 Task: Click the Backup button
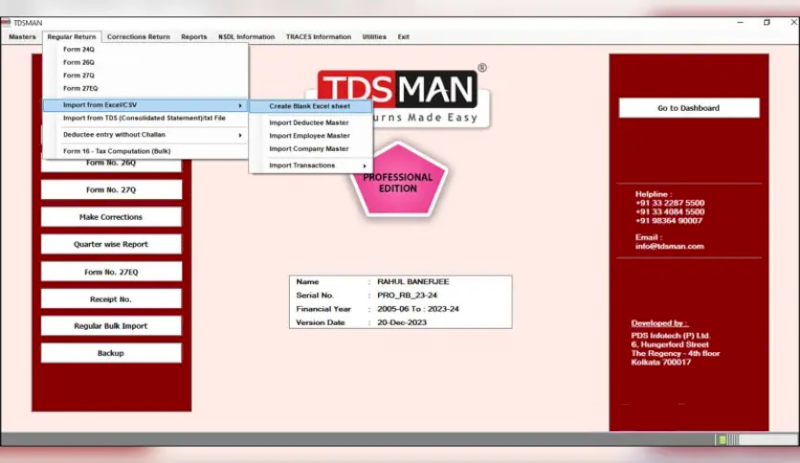coord(111,353)
